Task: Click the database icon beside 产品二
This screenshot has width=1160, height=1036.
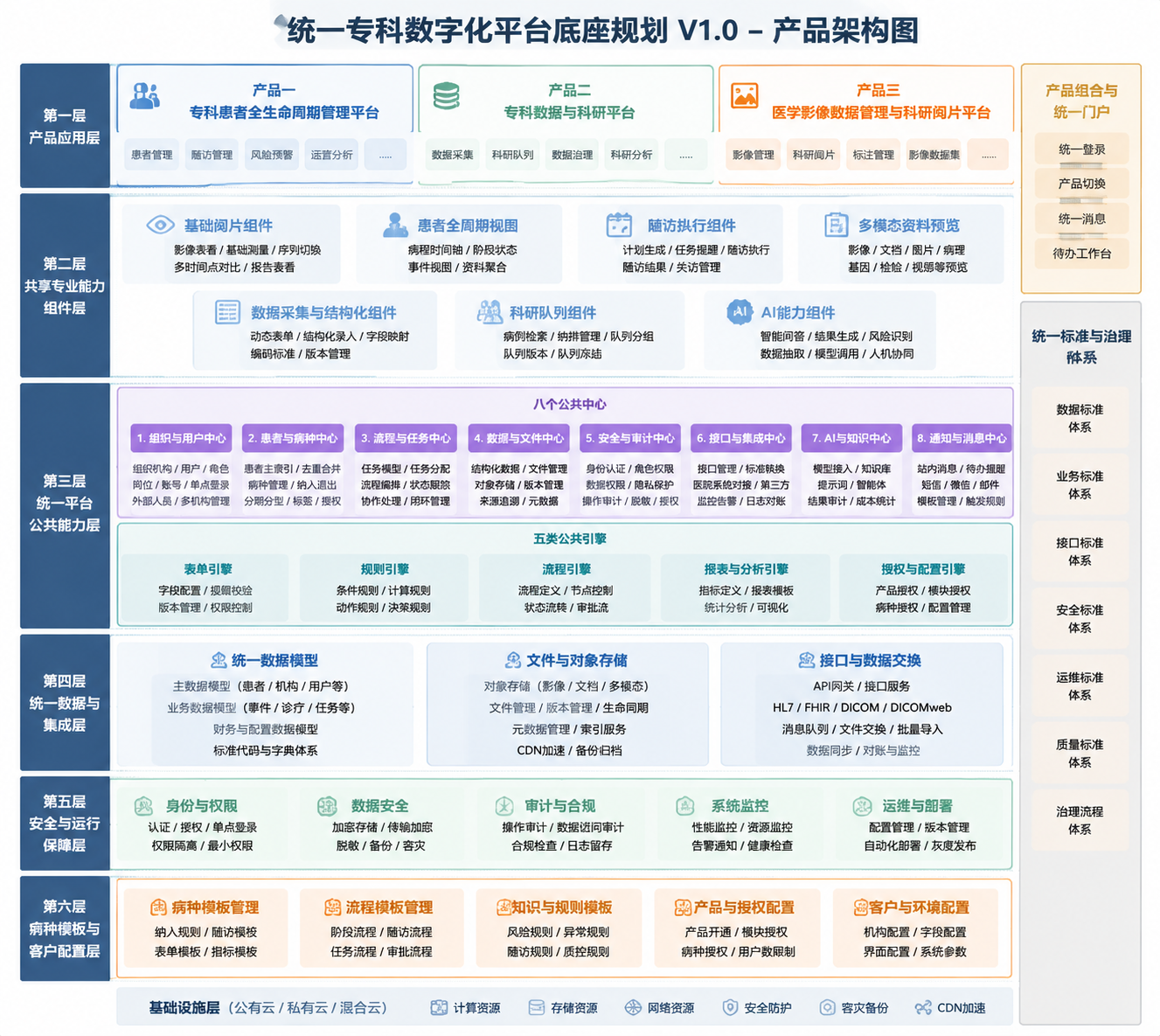Action: click(x=447, y=95)
